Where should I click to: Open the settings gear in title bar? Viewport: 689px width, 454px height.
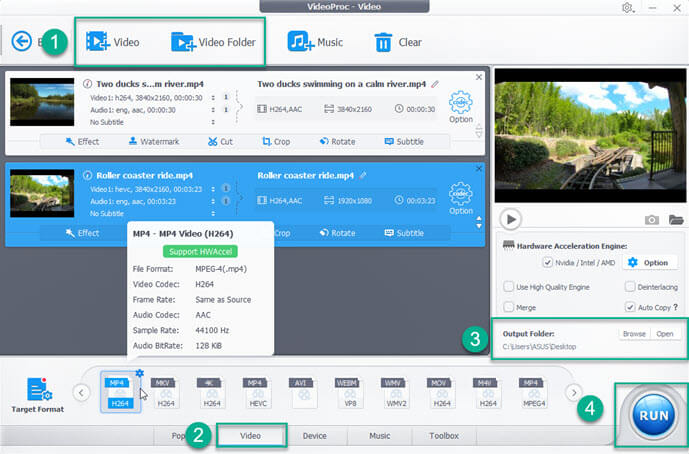pyautogui.click(x=627, y=8)
